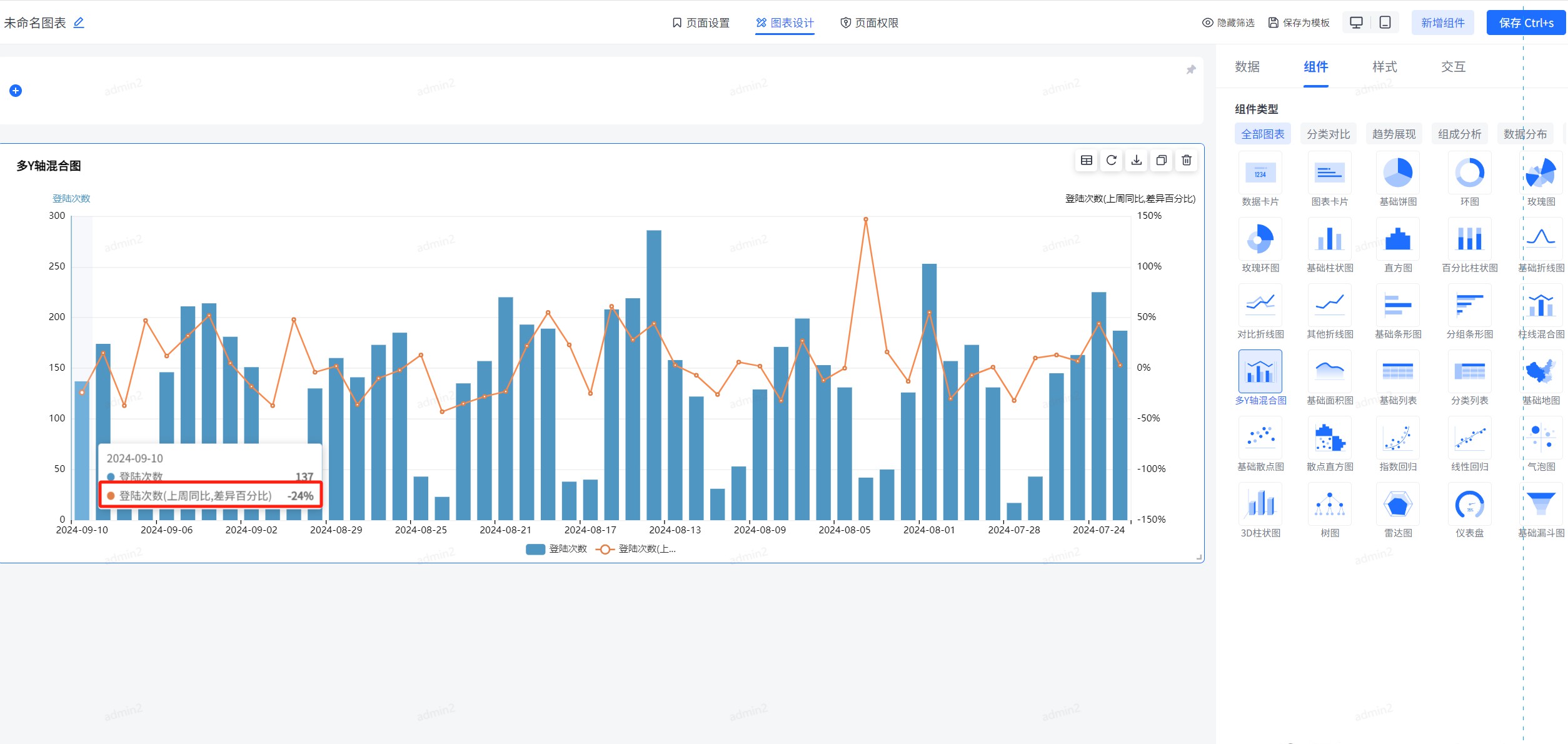Select the 多Y轴混合图 chart type
Screen dimensions: 1568x744
pos(1260,379)
